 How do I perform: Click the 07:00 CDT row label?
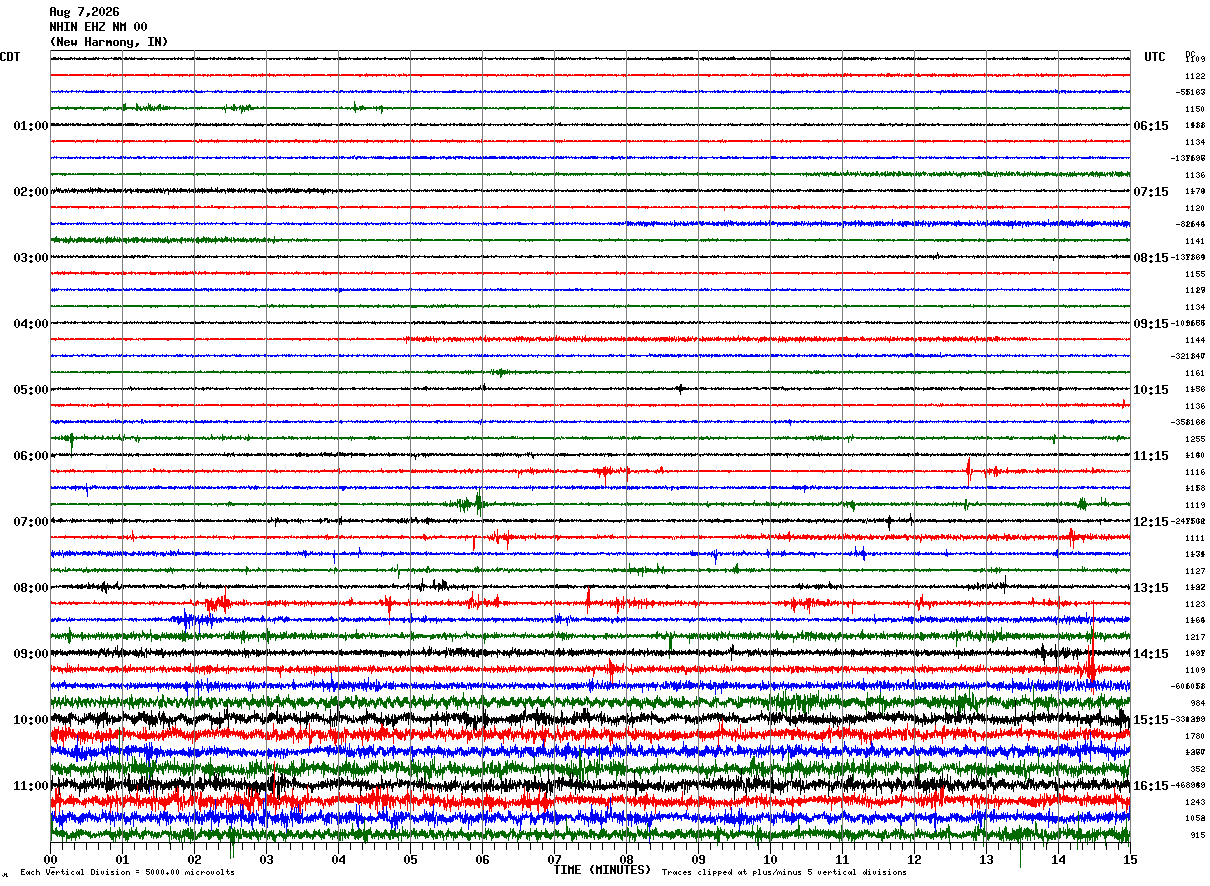click(31, 522)
